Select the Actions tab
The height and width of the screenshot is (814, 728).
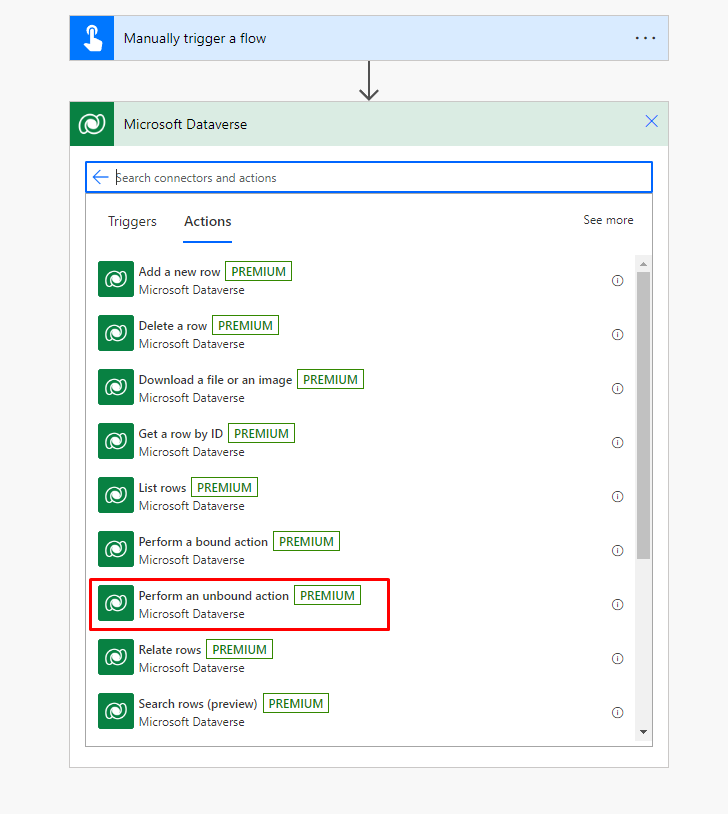point(208,221)
